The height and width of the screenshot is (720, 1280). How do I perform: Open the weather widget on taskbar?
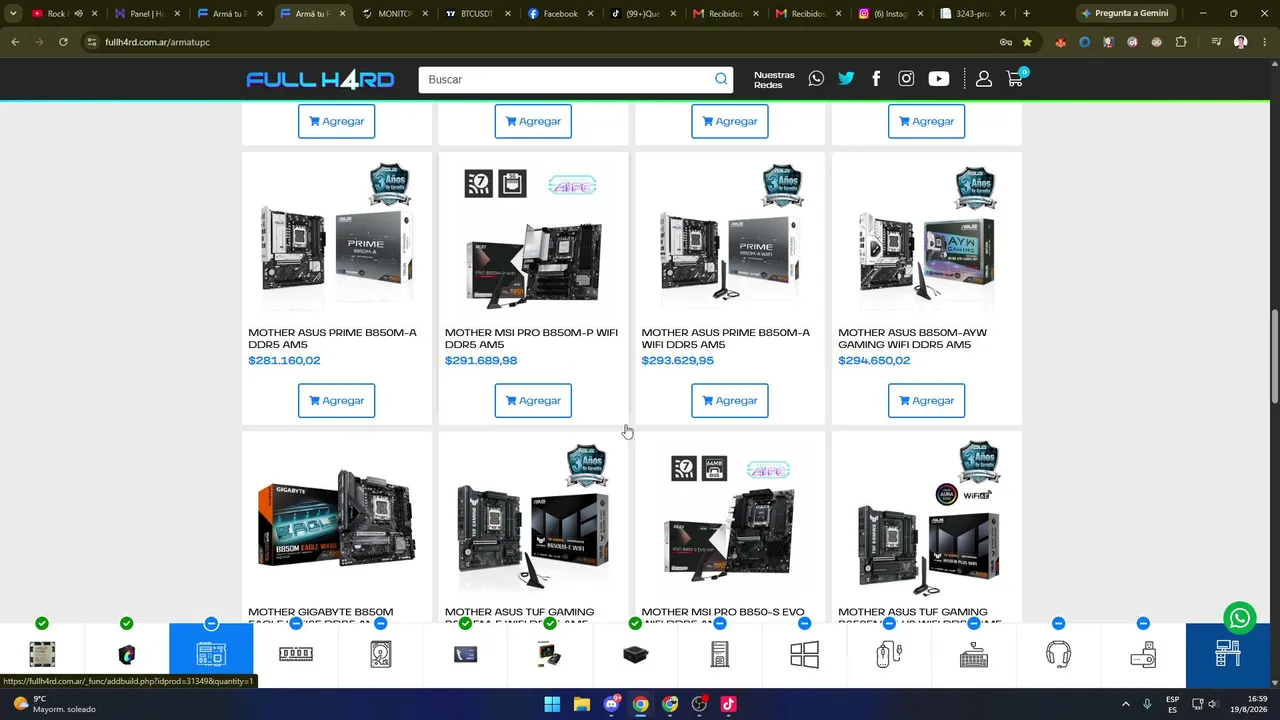pyautogui.click(x=55, y=704)
